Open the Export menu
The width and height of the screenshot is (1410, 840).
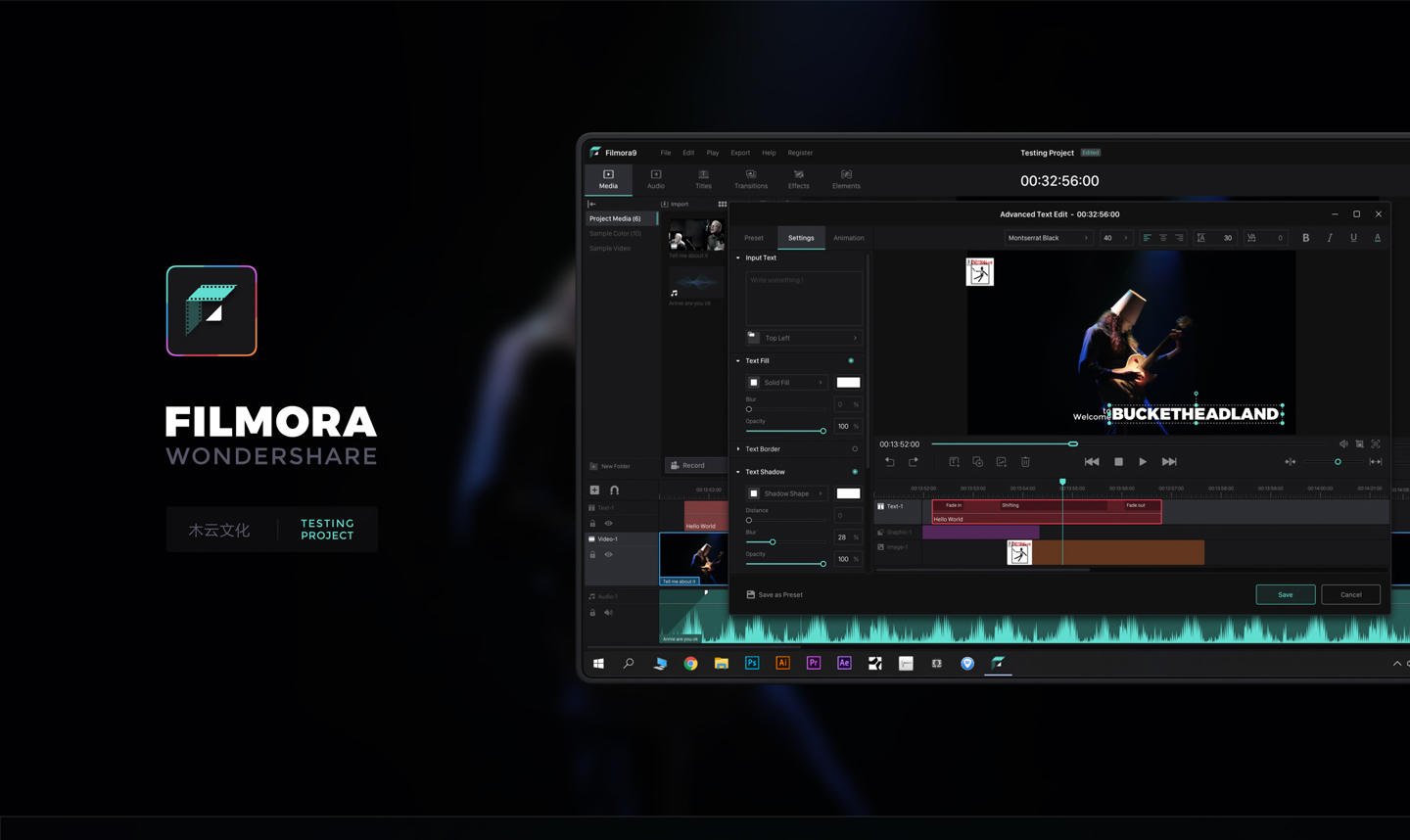(x=740, y=153)
